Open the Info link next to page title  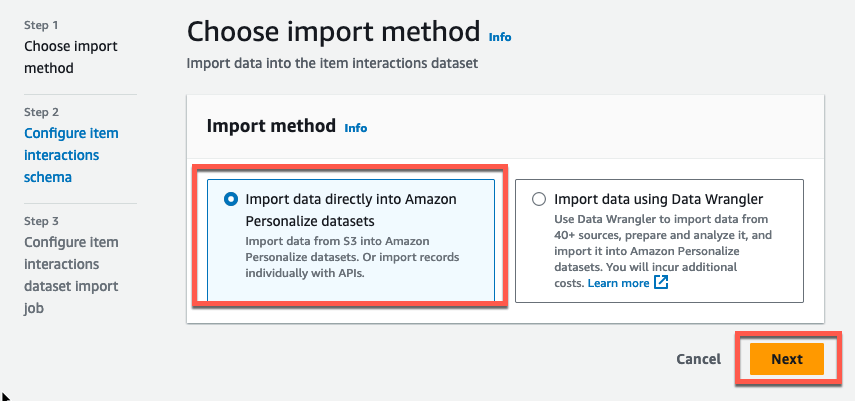[x=500, y=37]
